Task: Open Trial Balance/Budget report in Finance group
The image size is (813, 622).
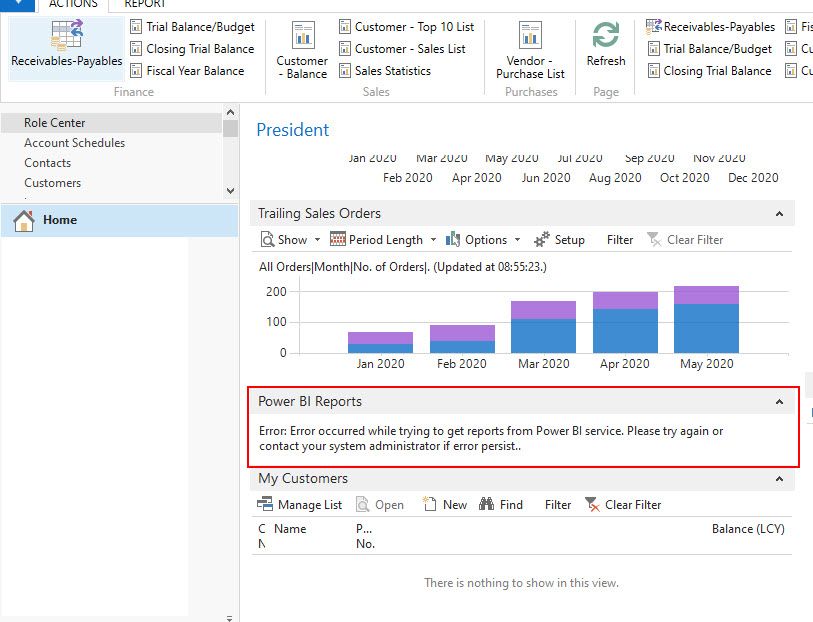Action: click(192, 27)
